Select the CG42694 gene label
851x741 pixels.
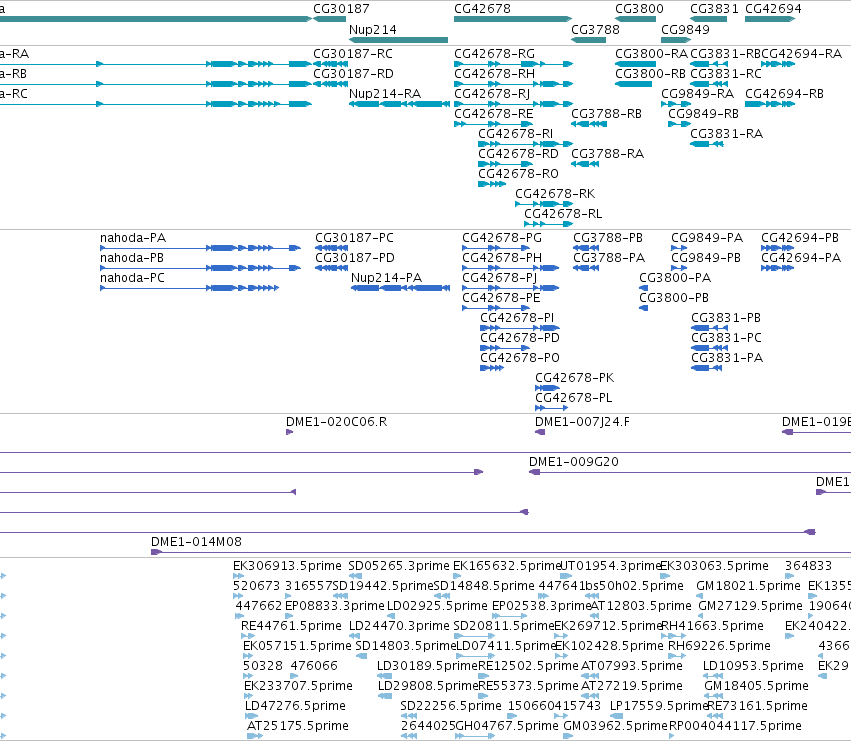click(x=773, y=9)
